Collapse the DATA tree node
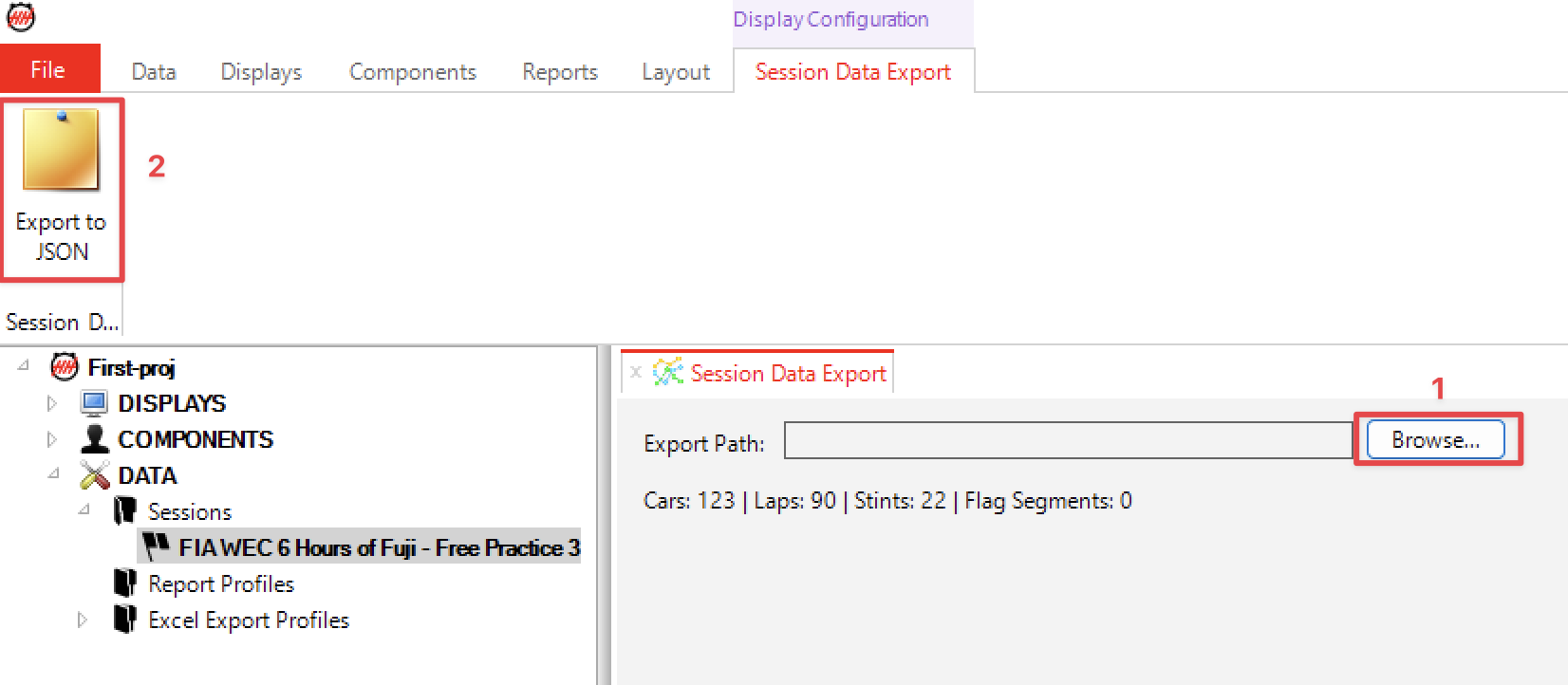 click(53, 473)
